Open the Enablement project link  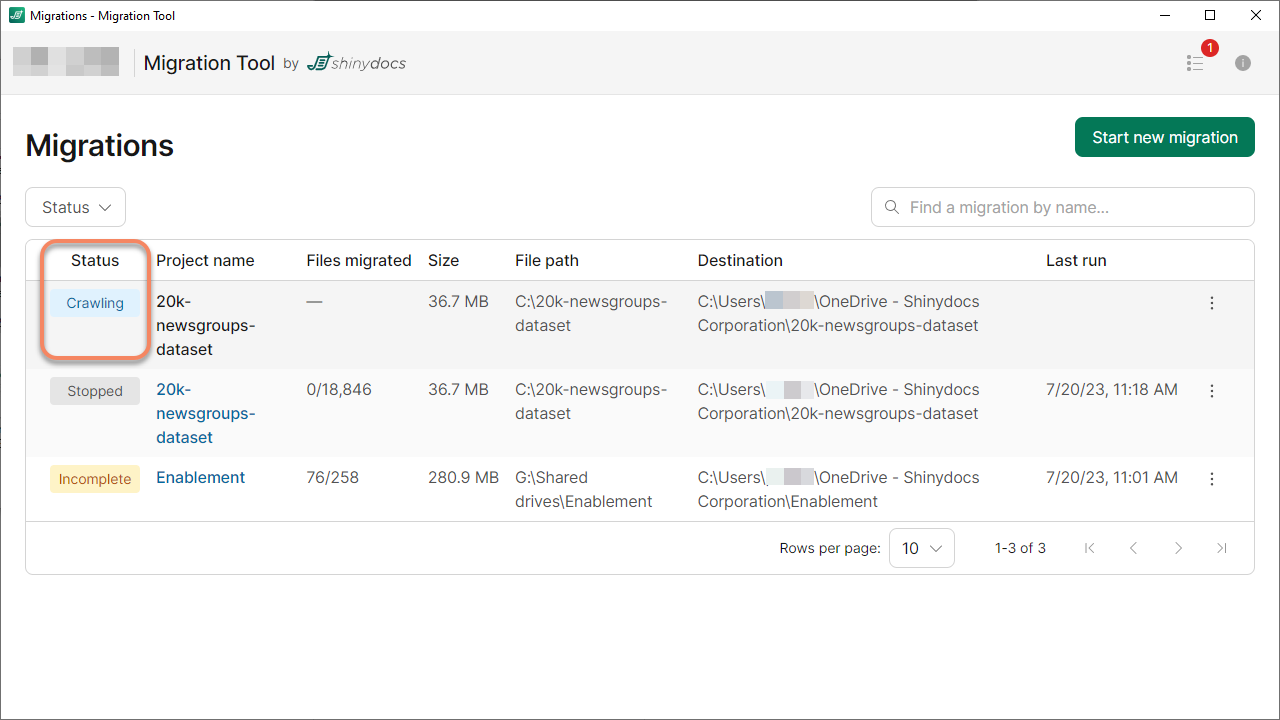tap(200, 478)
